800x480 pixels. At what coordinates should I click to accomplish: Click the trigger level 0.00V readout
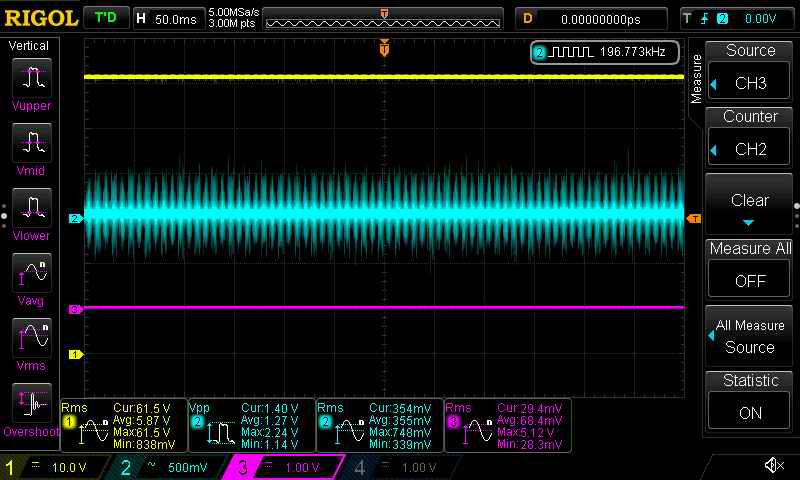[x=760, y=19]
